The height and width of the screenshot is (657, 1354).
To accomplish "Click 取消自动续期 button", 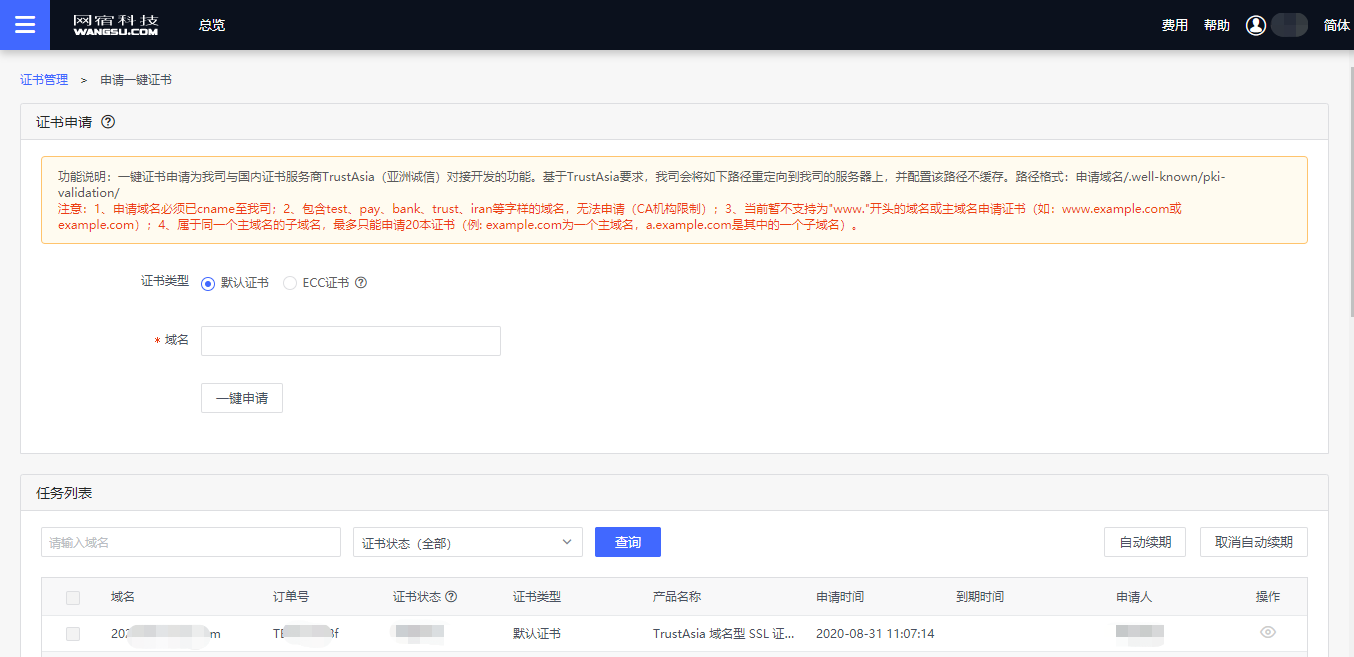I will pos(1254,542).
